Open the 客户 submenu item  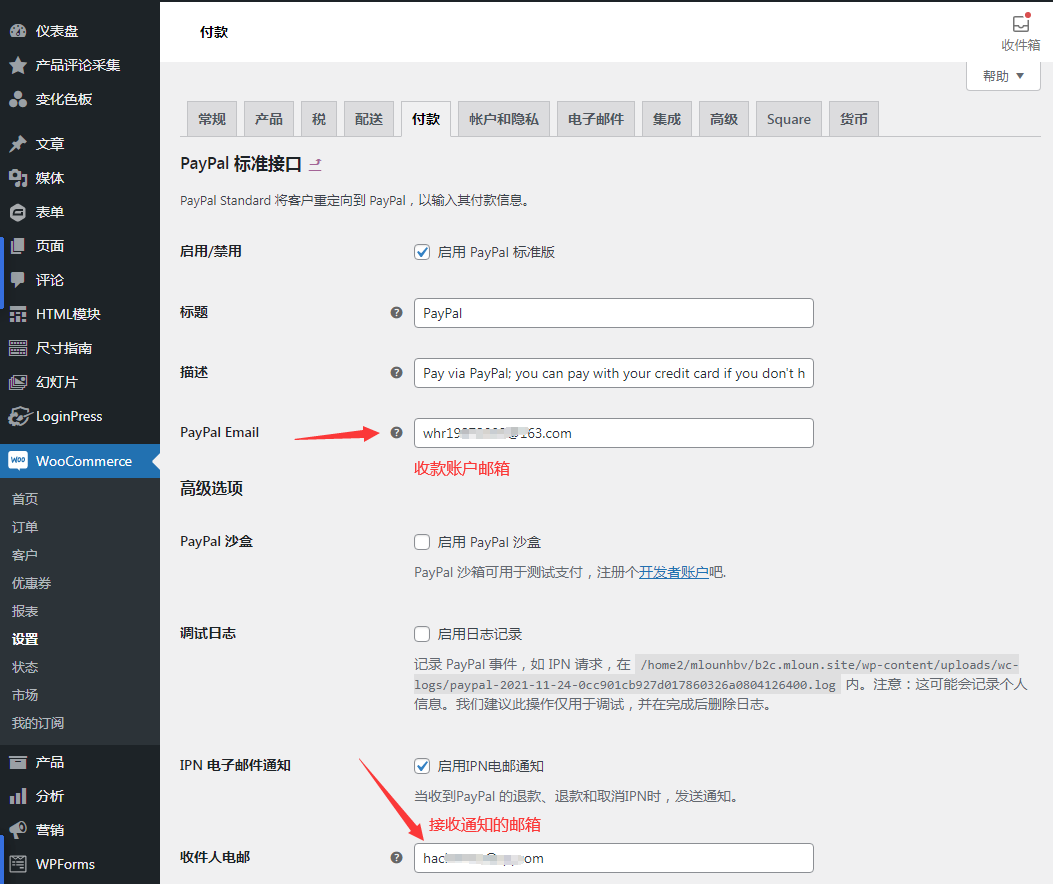pos(26,555)
